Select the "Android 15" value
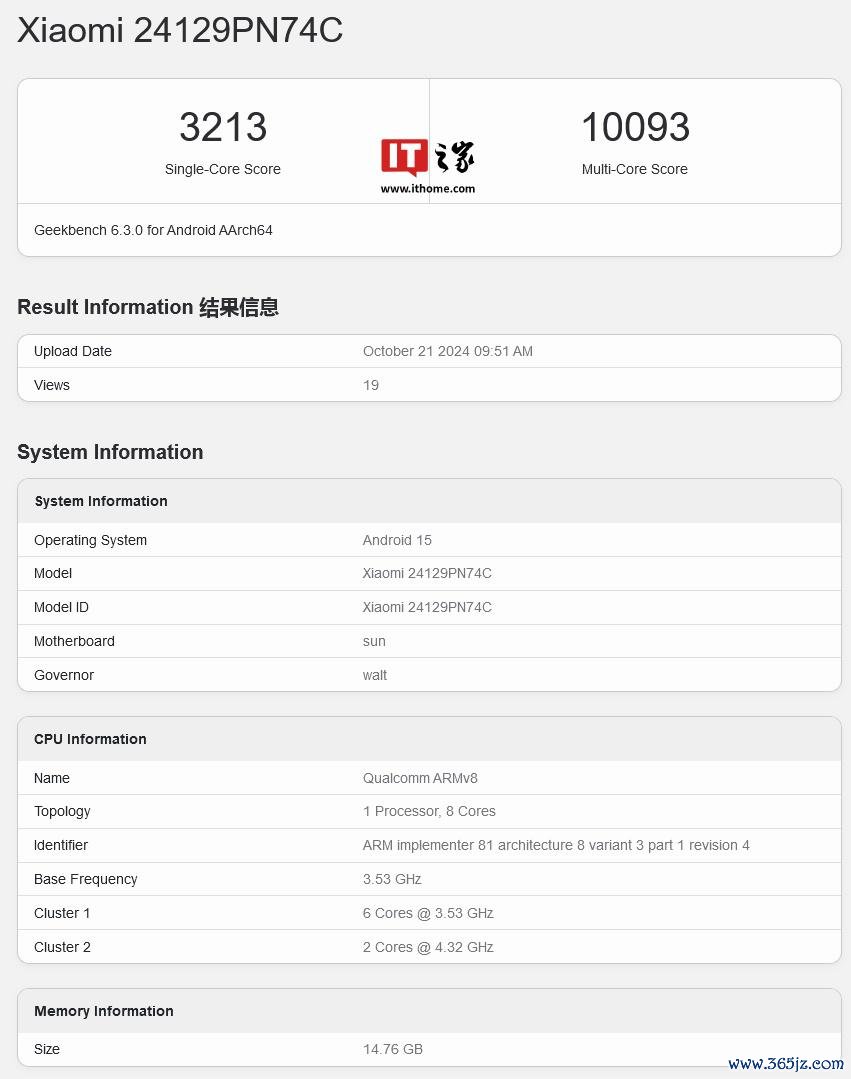 point(398,540)
